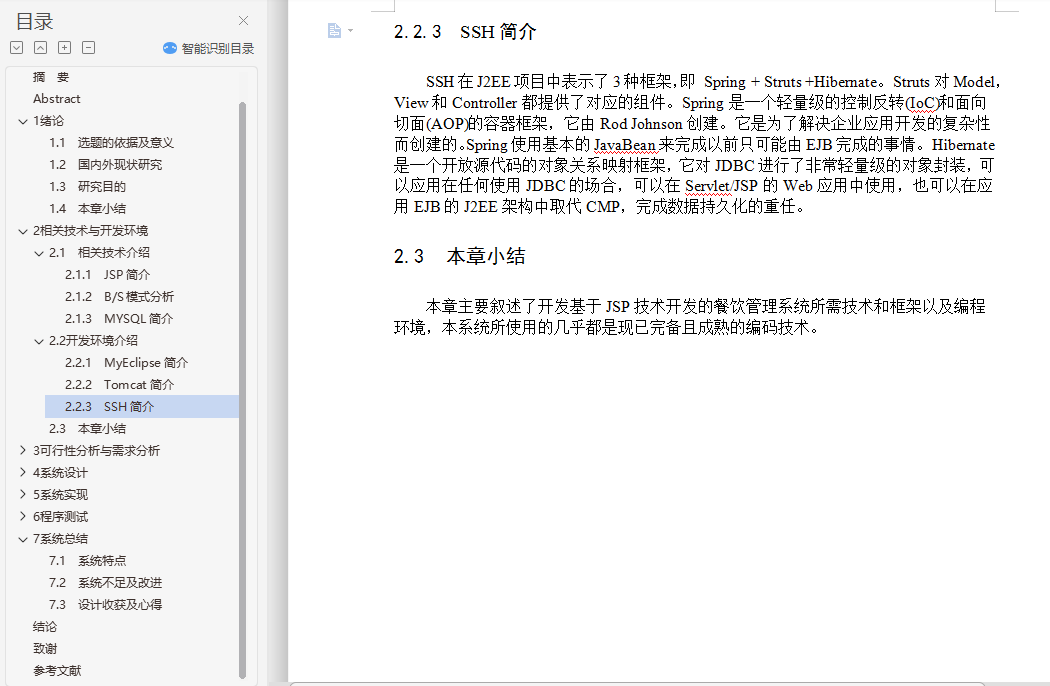The height and width of the screenshot is (686, 1050).
Task: Click the underlined IoC in the paragraph
Action: point(923,103)
